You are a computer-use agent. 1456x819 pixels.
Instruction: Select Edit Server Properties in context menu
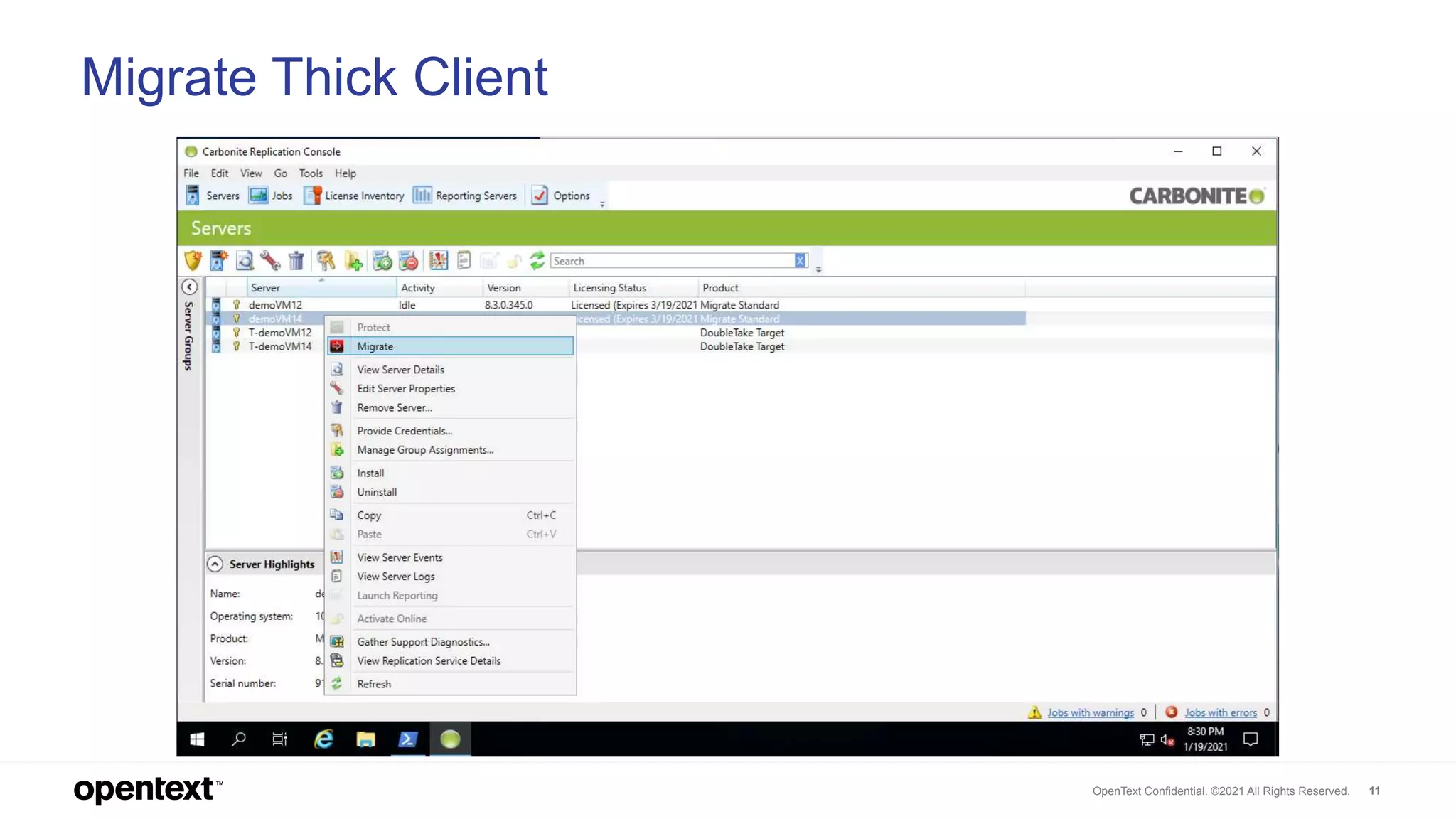[450, 389]
